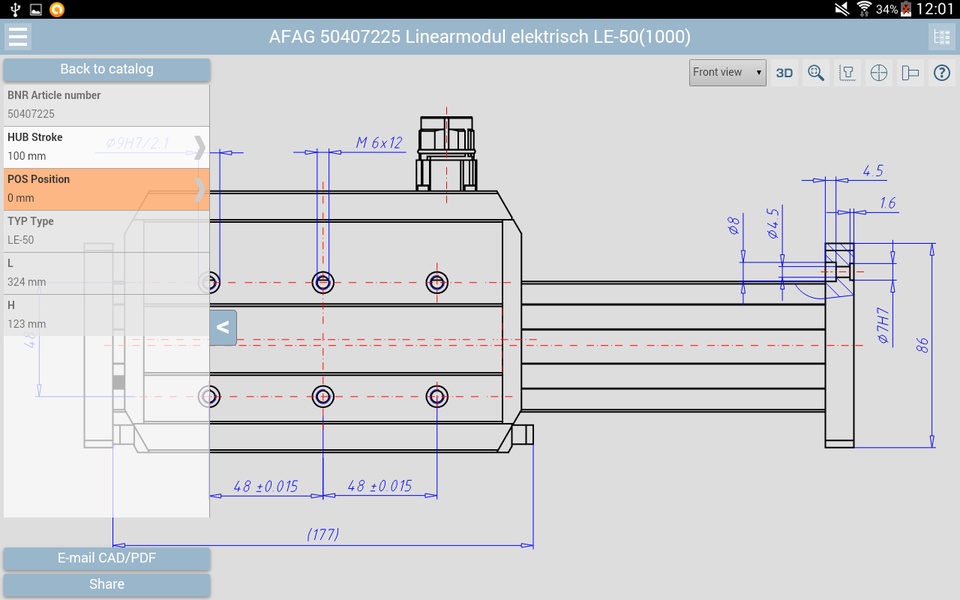Tap the muted sound status icon
Viewport: 960px width, 600px height.
coord(842,9)
